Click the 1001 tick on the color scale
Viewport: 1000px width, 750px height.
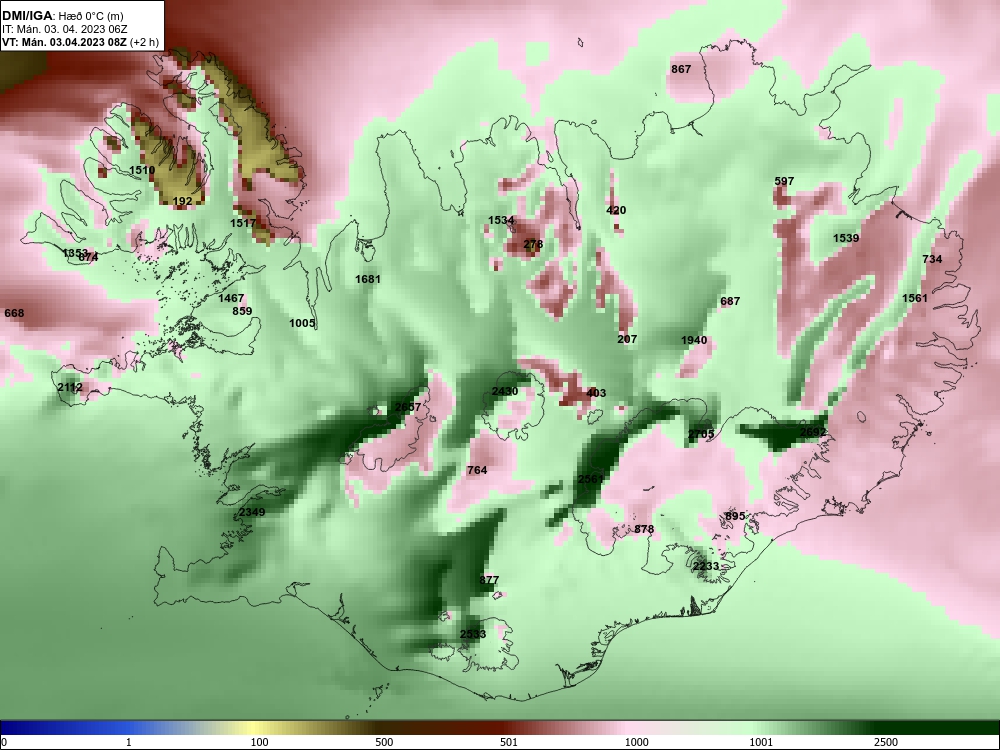pyautogui.click(x=762, y=742)
